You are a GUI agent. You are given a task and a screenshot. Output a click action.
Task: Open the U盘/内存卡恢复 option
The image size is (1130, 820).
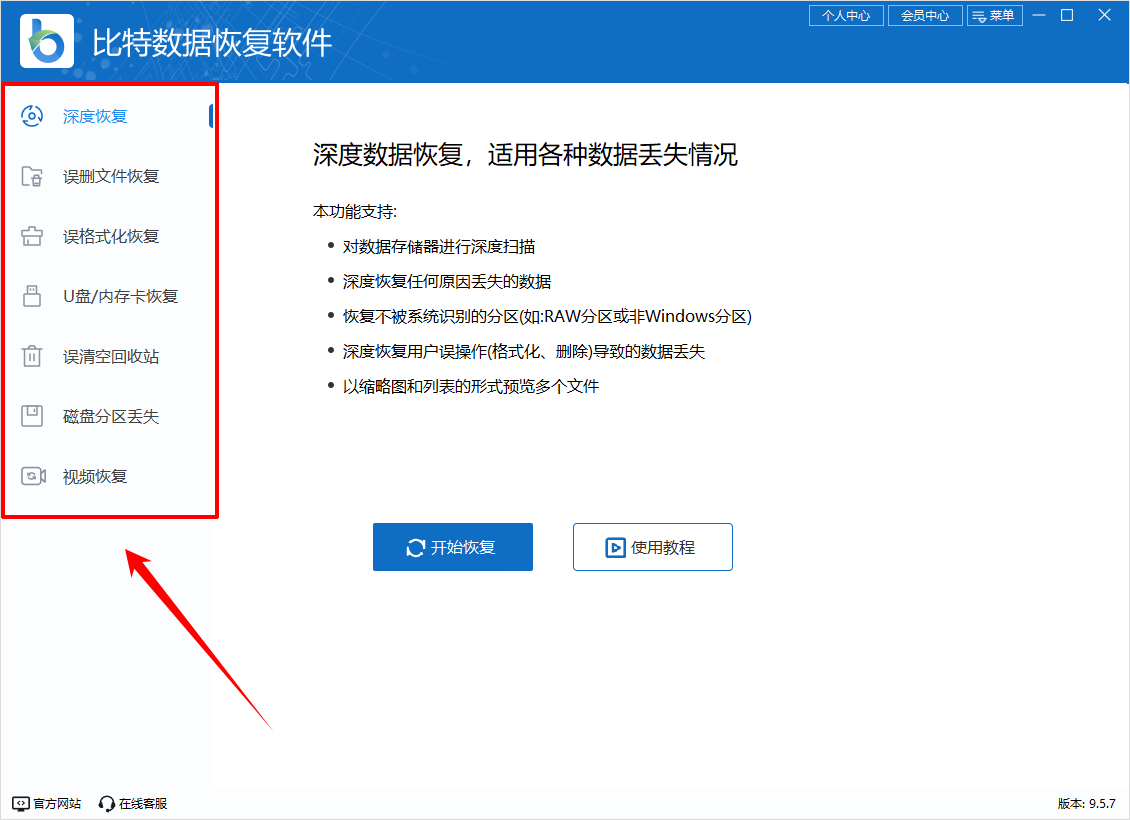[120, 296]
